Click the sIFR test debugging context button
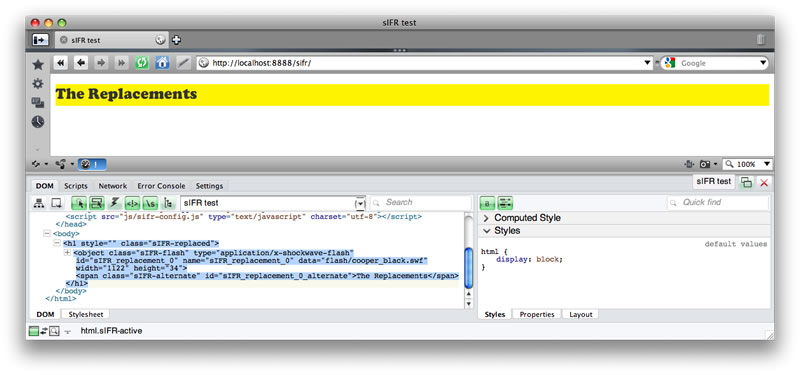Image resolution: width=800 pixels, height=375 pixels. click(714, 181)
